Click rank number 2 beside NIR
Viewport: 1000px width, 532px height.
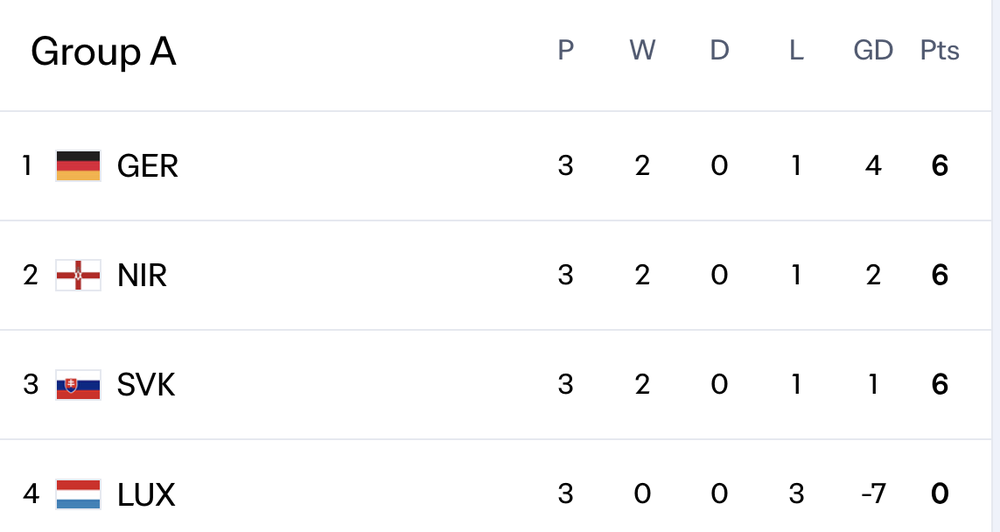click(x=30, y=275)
